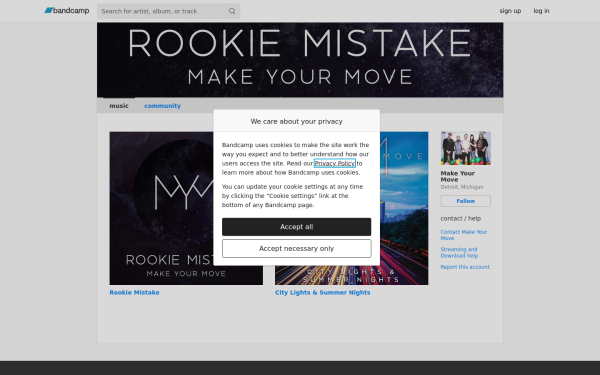Screen dimensions: 600x375
Task: Click the Make Your Move band photo
Action: point(466,148)
